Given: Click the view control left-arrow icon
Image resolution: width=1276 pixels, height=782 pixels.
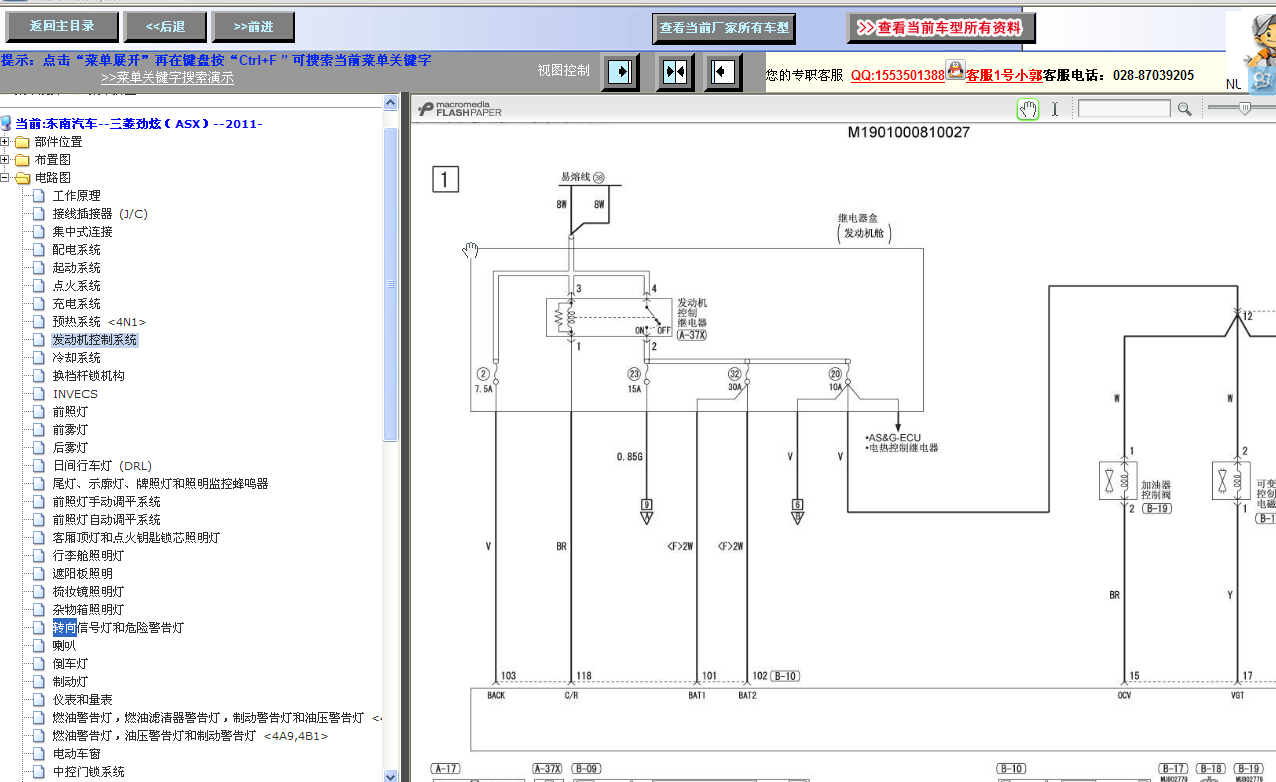Looking at the screenshot, I should tap(723, 72).
